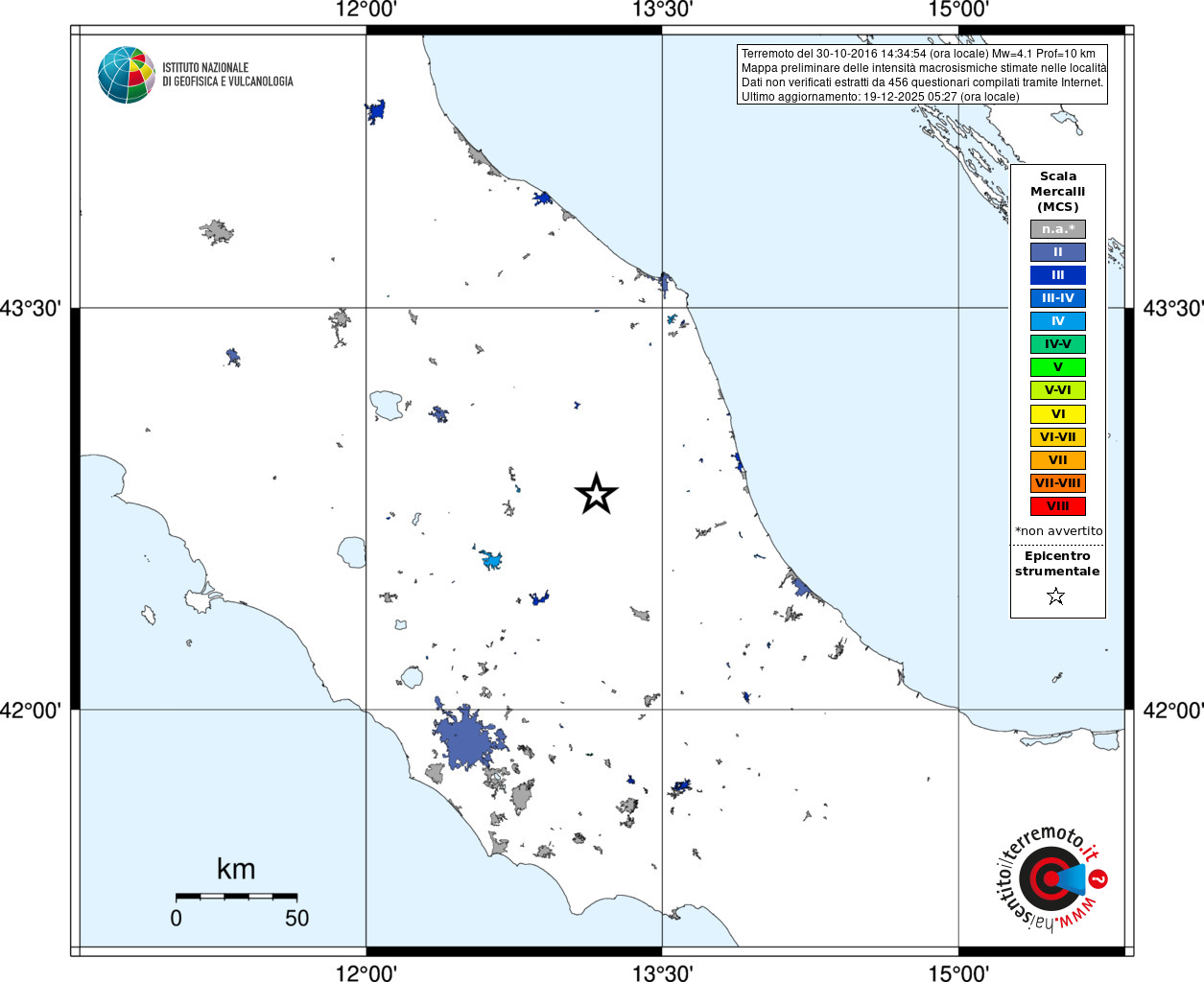The width and height of the screenshot is (1204, 982).
Task: Click the '50' scale bar value
Action: pyautogui.click(x=296, y=918)
